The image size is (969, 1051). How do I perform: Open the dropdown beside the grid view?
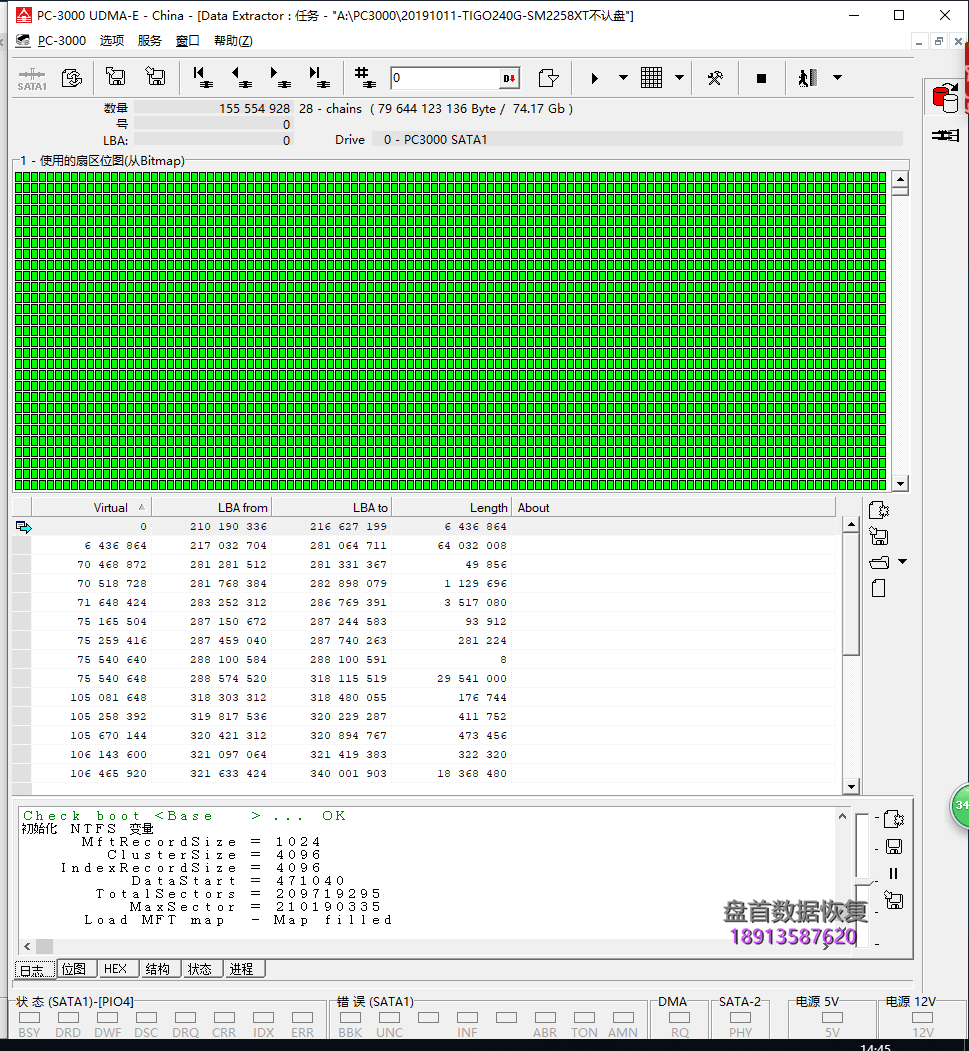678,77
